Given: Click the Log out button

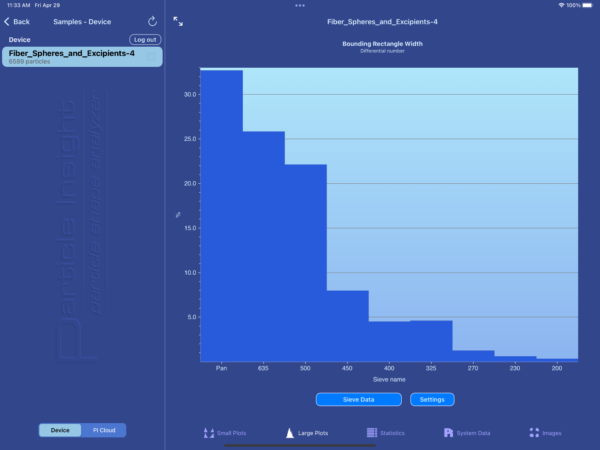Looking at the screenshot, I should click(145, 39).
